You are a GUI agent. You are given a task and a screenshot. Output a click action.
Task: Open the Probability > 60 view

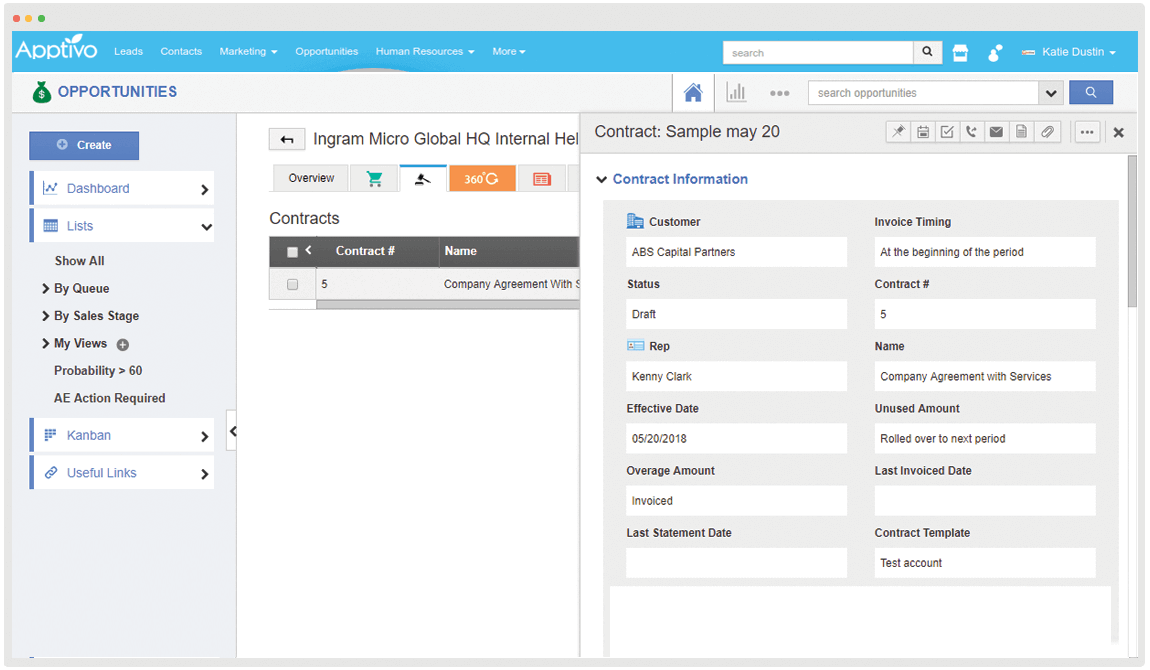[98, 371]
